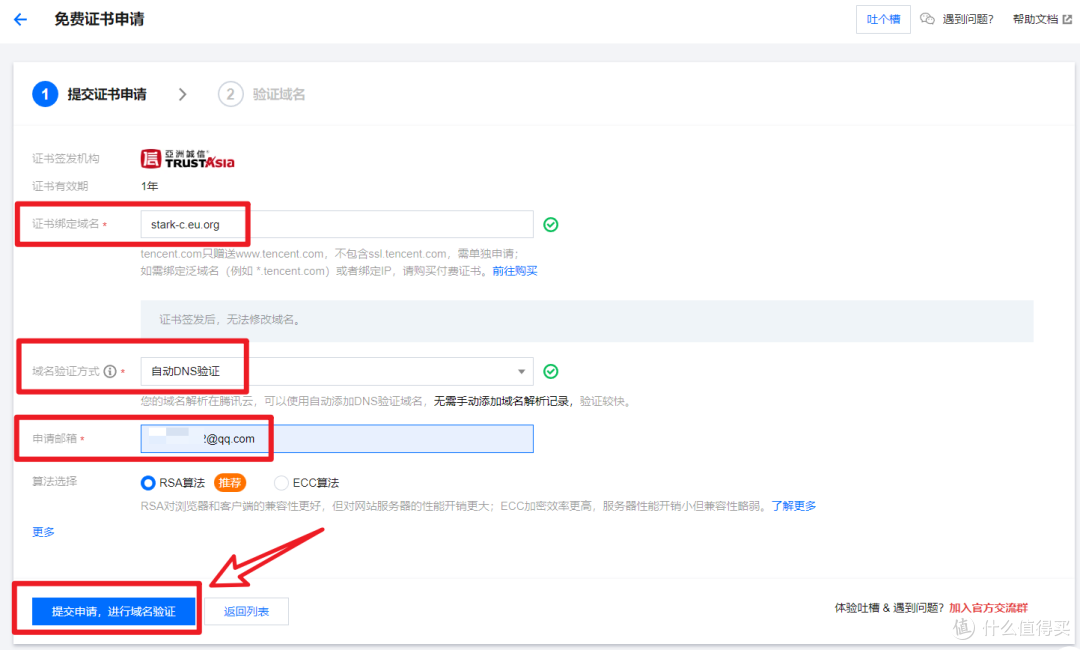Click the step 1 circle icon
1080x650 pixels.
coord(45,94)
